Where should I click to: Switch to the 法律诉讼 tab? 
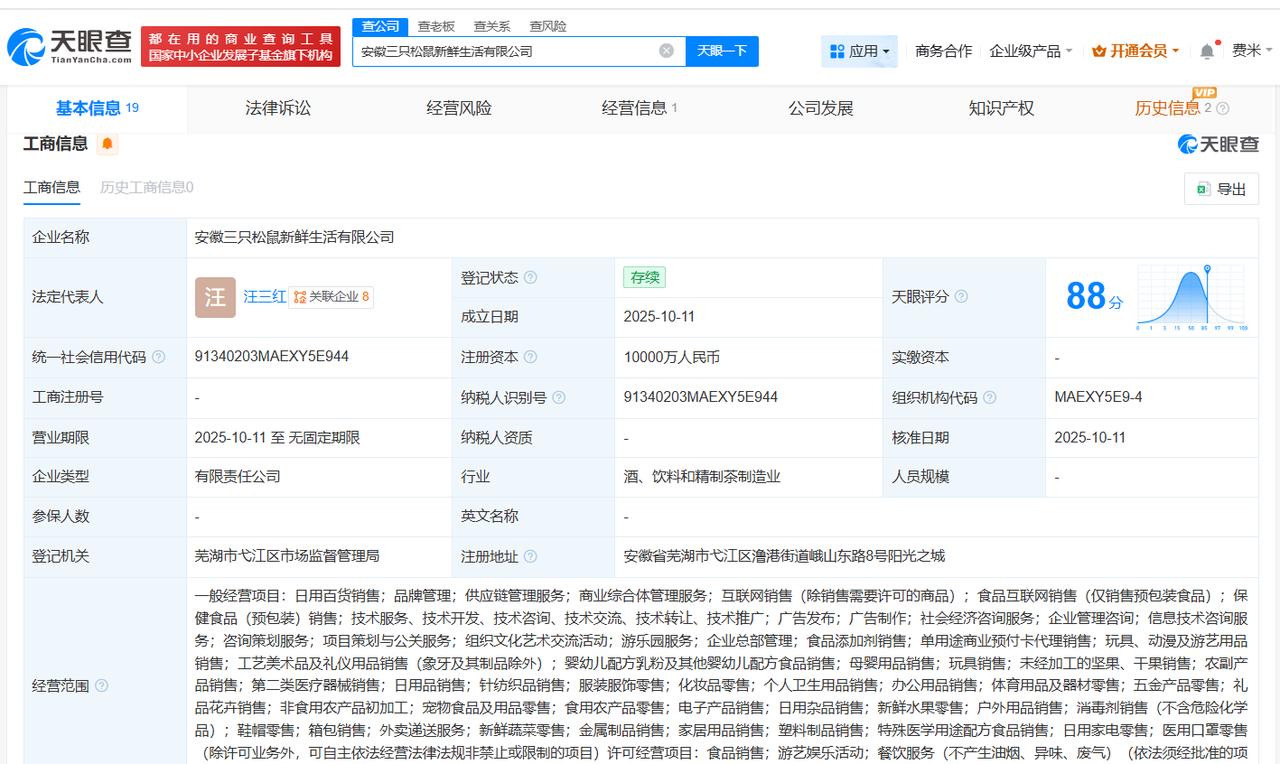tap(278, 108)
